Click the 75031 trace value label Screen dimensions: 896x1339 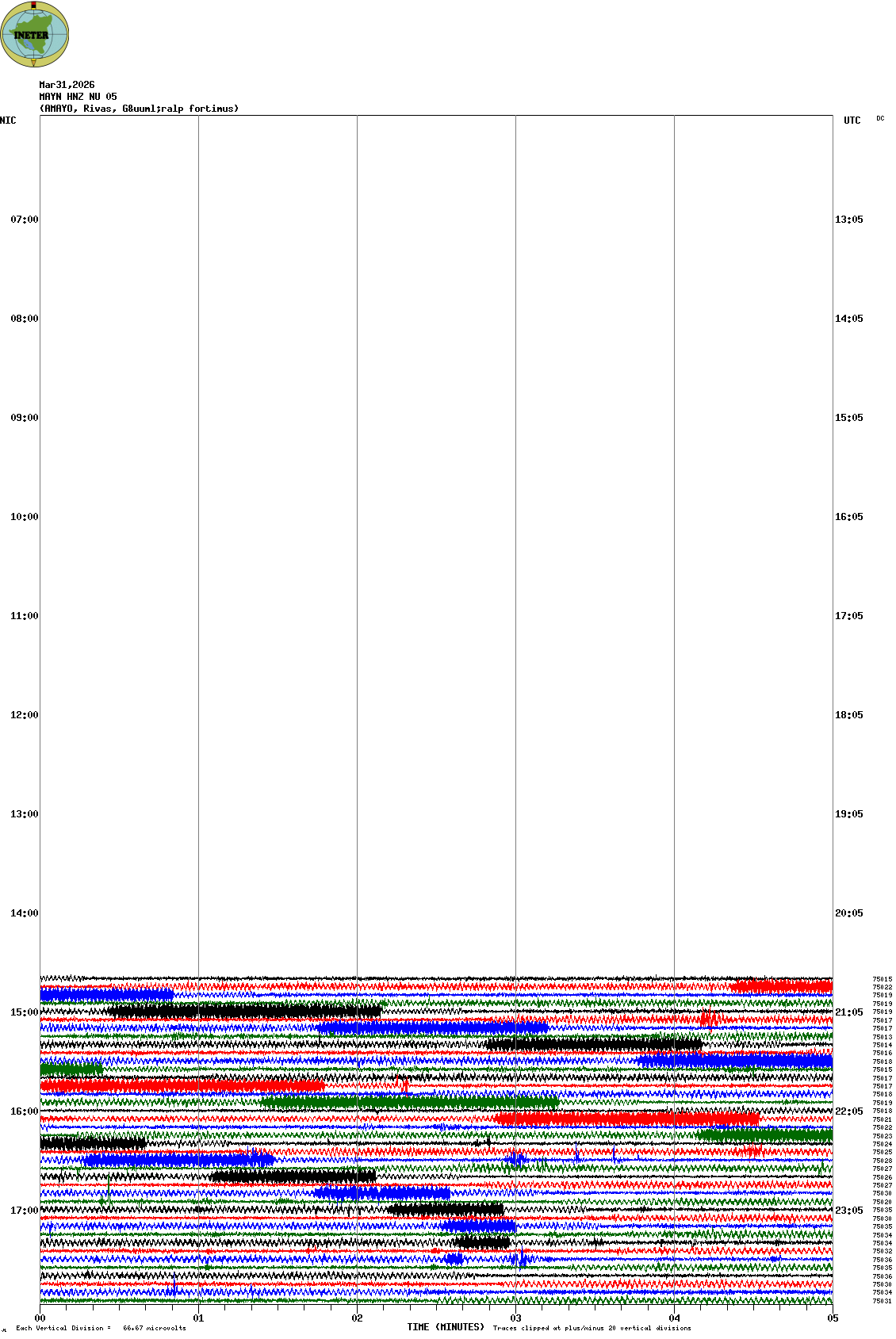coord(882,1301)
